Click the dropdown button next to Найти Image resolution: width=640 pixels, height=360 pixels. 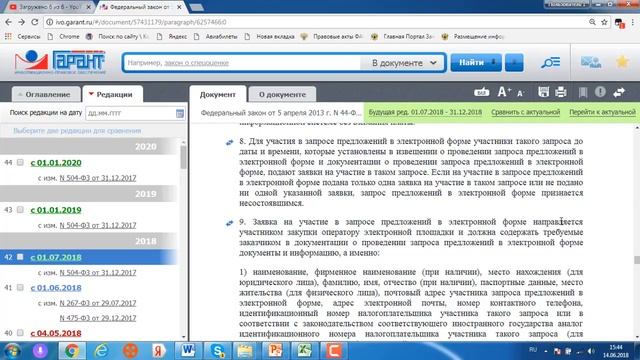(x=514, y=62)
